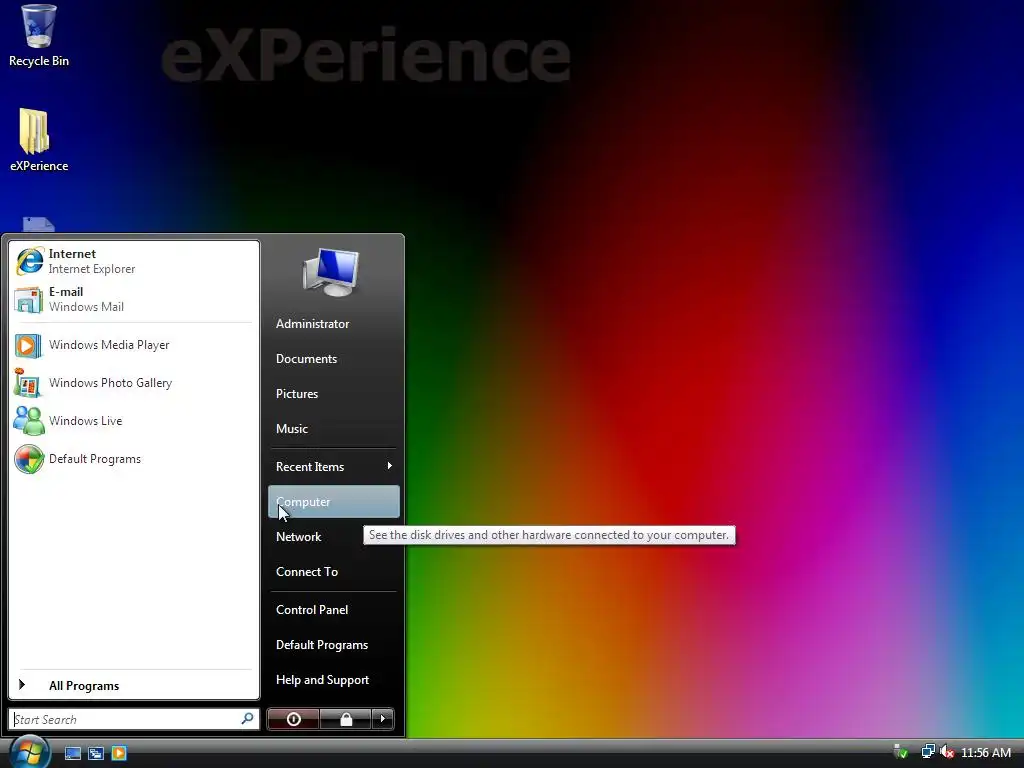
Task: Select the eXPerience folder on desktop
Action: coord(39,140)
